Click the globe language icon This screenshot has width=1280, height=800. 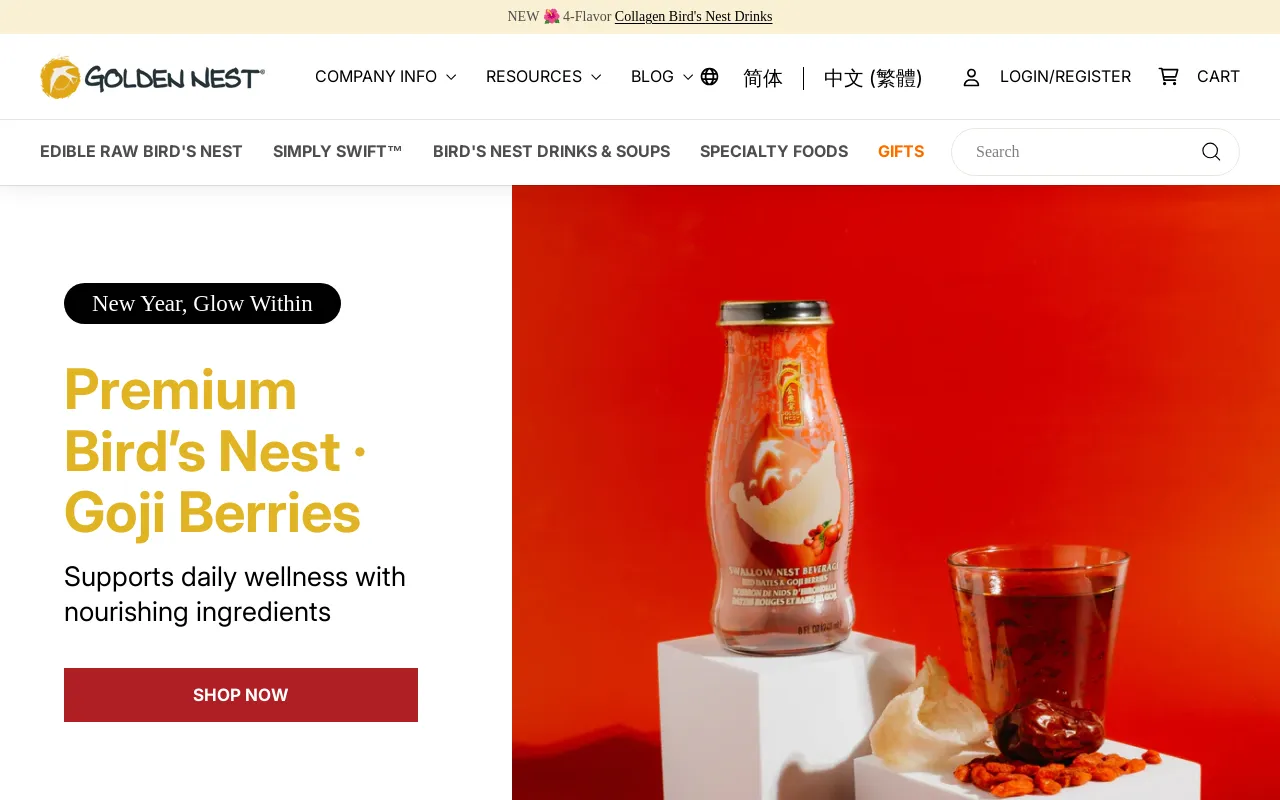(709, 77)
